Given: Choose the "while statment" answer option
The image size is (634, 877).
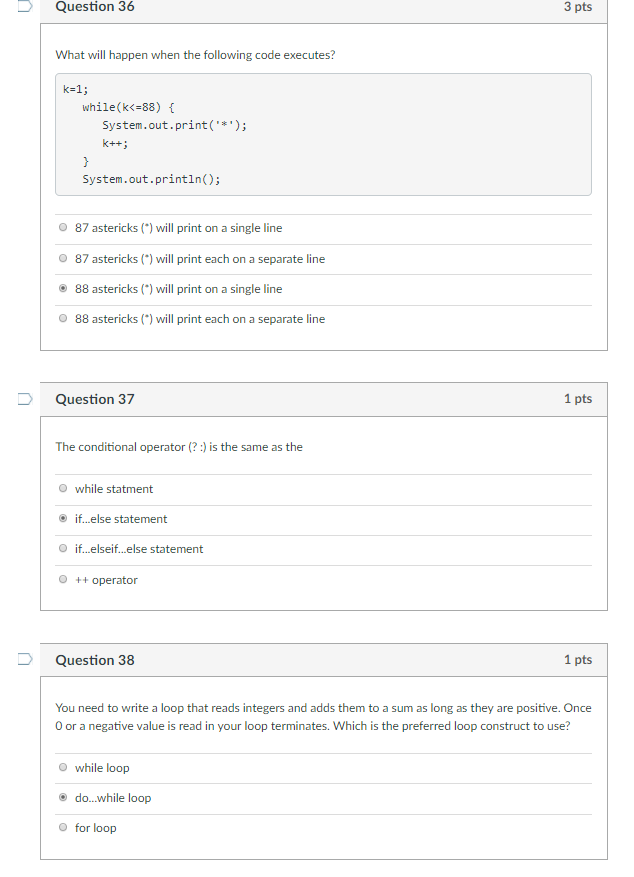Looking at the screenshot, I should pyautogui.click(x=62, y=488).
